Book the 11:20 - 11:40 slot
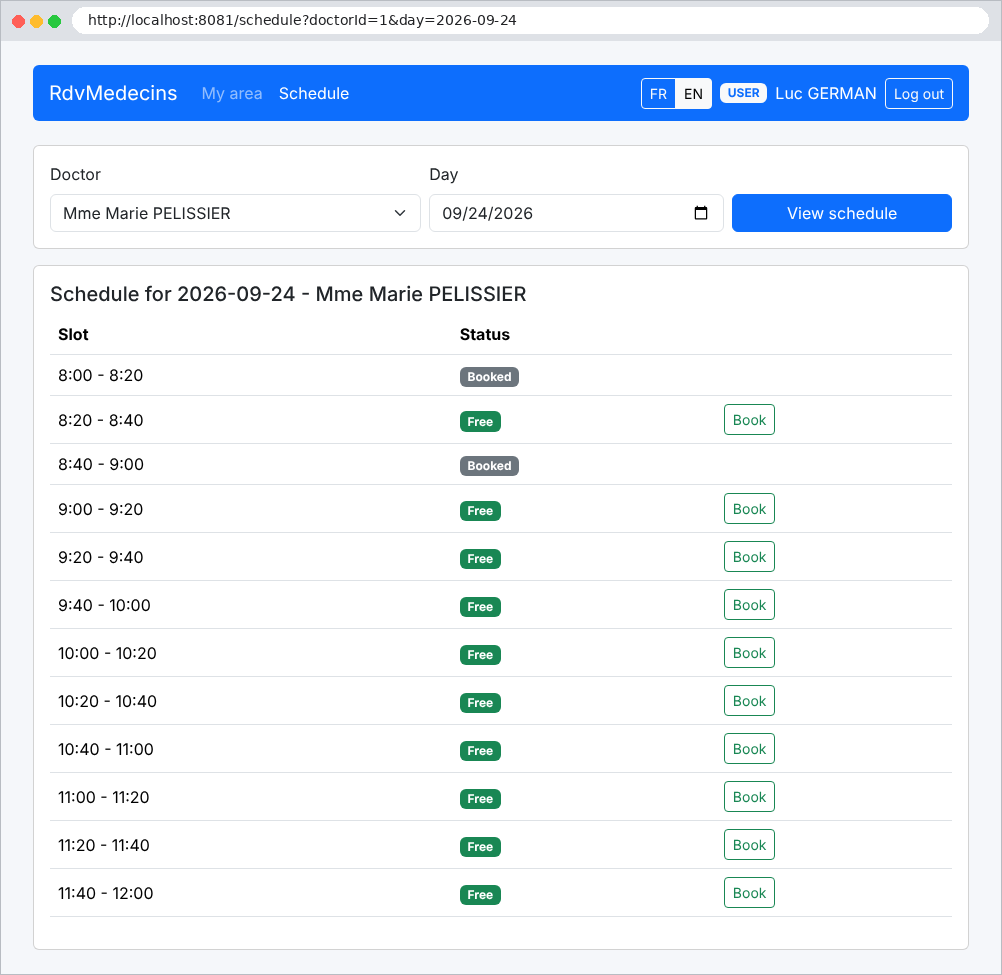The width and height of the screenshot is (1002, 975). [x=749, y=845]
